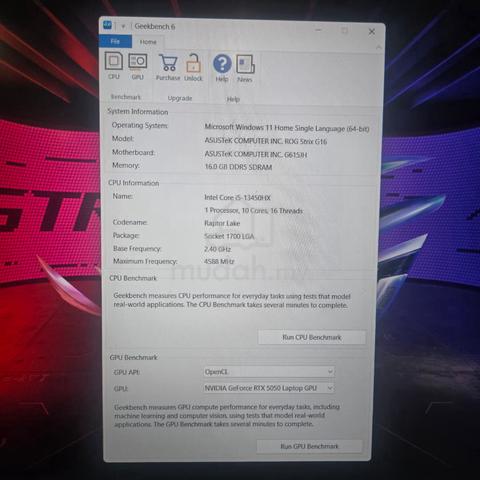480x480 pixels.
Task: Expand the GPU API OpenCL dropdown
Action: pos(269,372)
